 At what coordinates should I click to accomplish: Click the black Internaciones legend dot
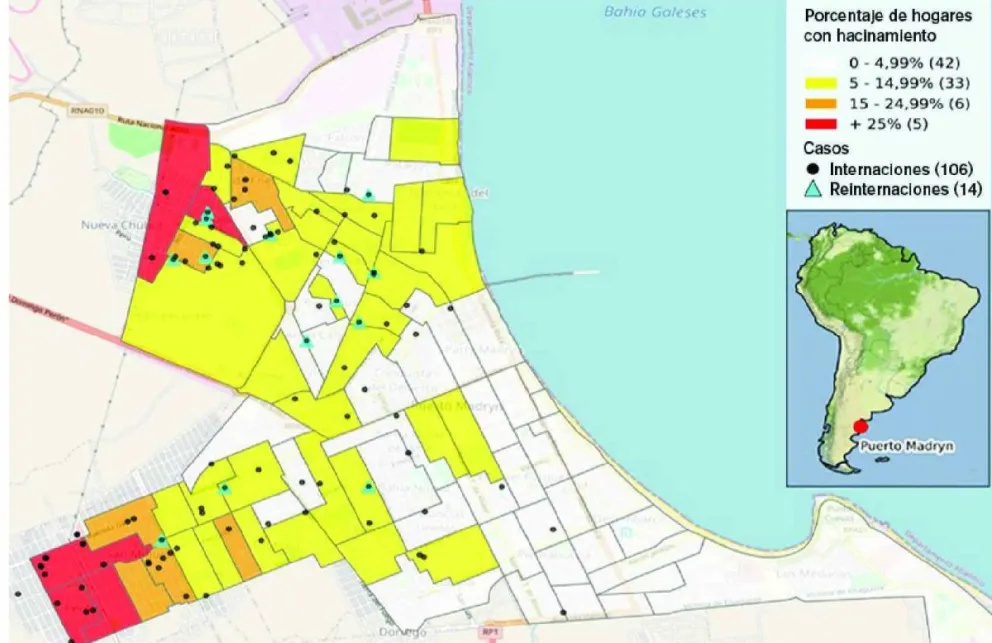[814, 169]
